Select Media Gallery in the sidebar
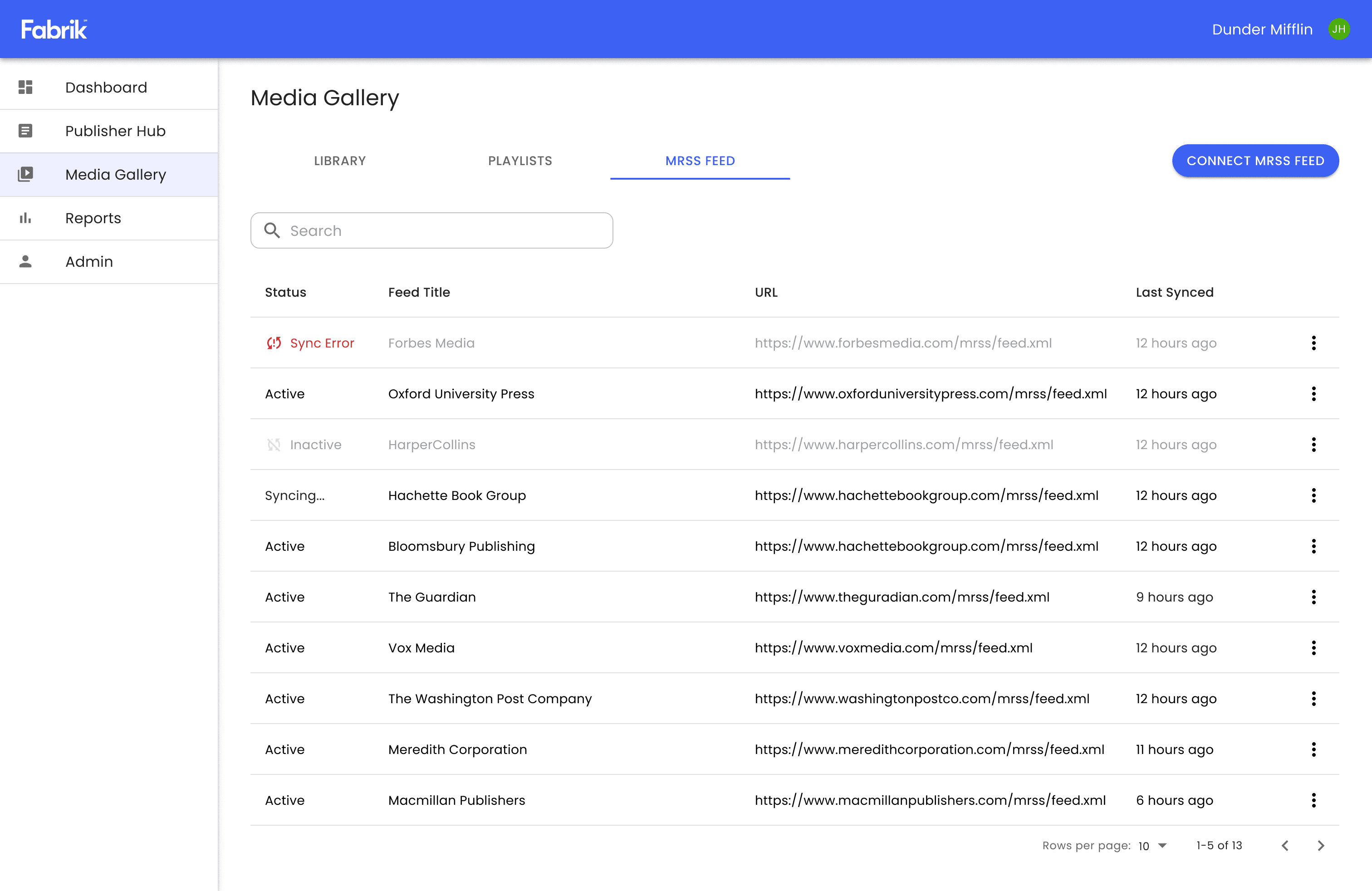 click(109, 174)
